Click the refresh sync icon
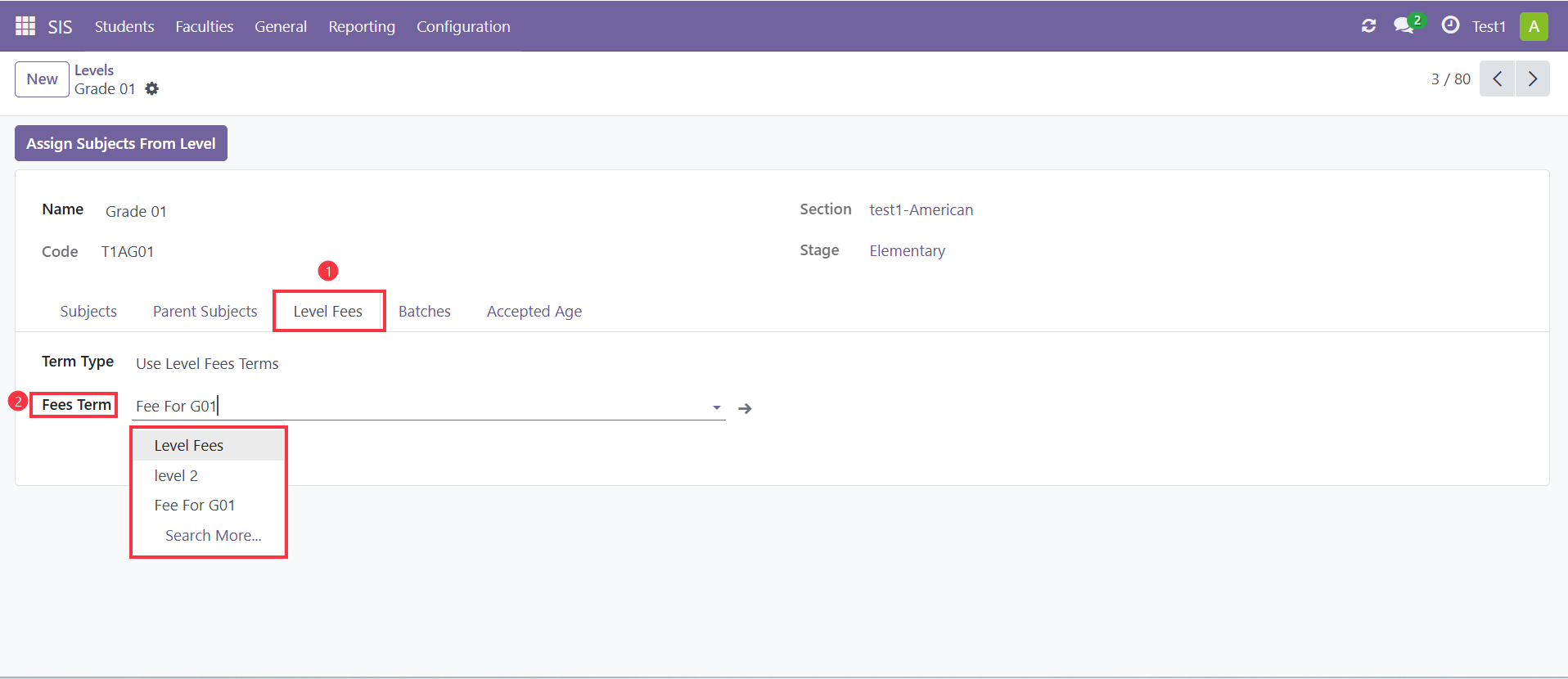 click(1368, 26)
